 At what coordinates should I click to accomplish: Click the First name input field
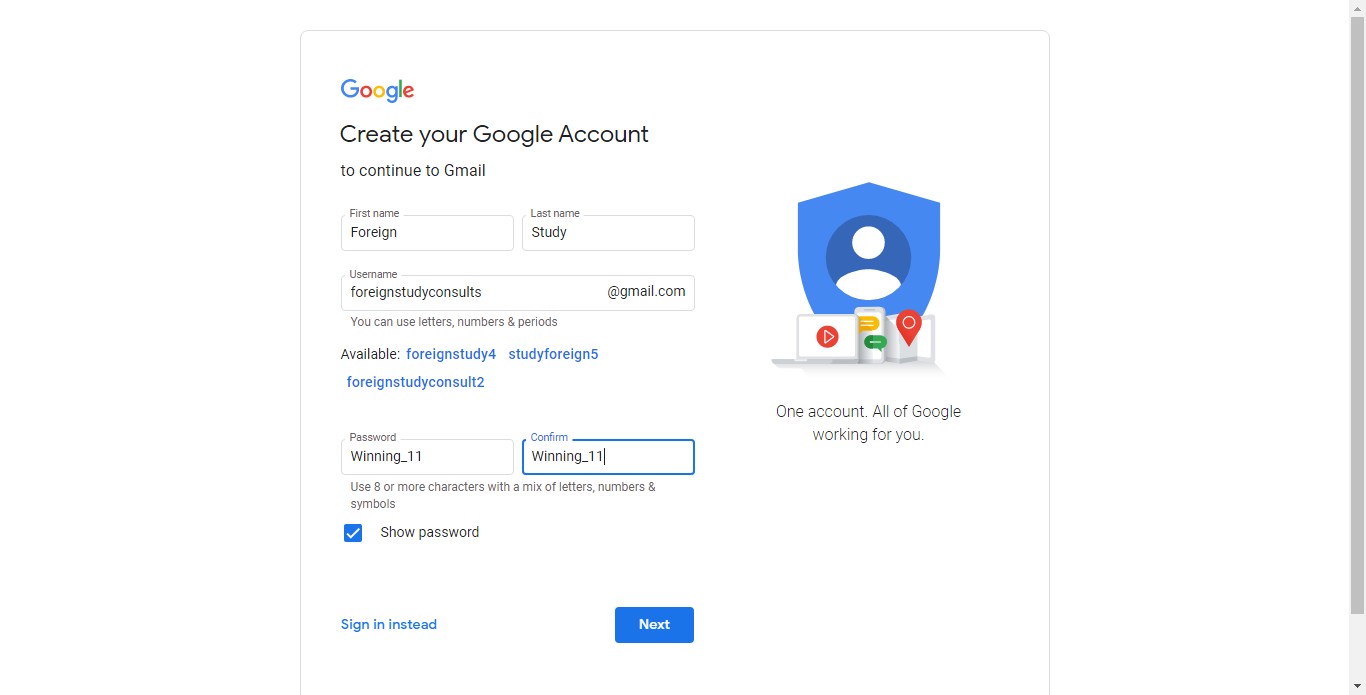click(x=427, y=233)
